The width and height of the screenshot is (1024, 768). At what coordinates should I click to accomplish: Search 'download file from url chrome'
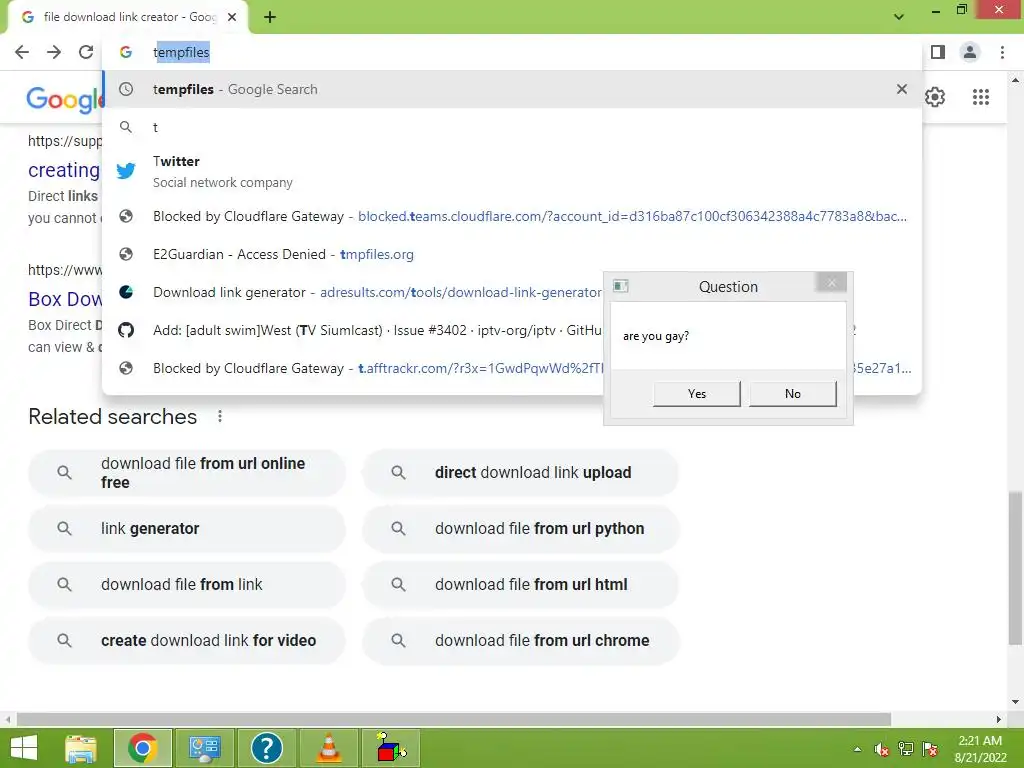520,641
